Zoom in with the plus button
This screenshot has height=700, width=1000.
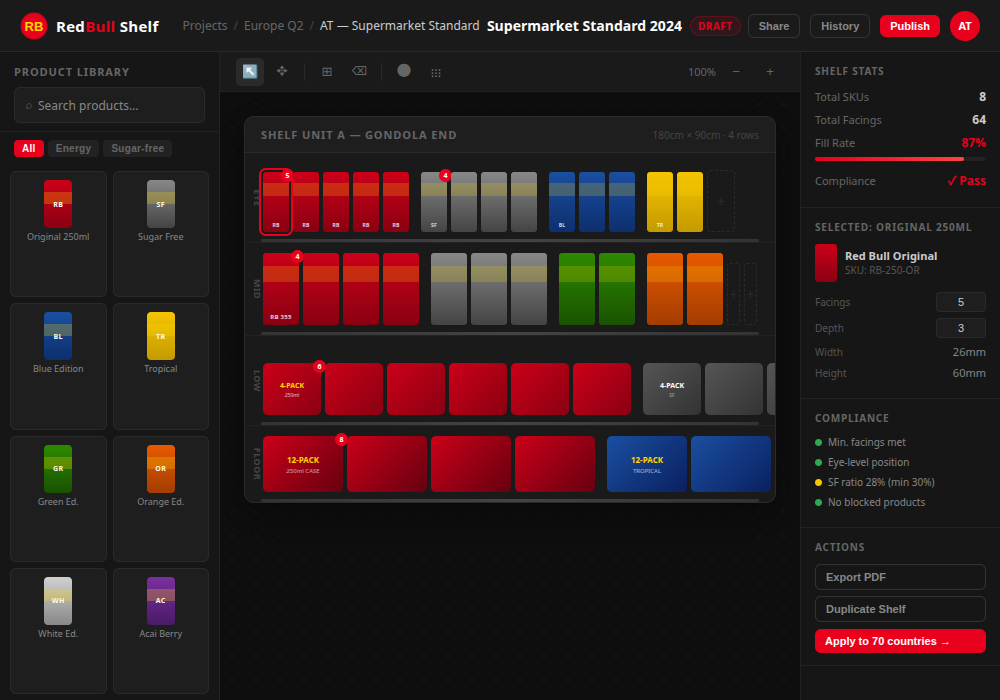click(x=770, y=71)
